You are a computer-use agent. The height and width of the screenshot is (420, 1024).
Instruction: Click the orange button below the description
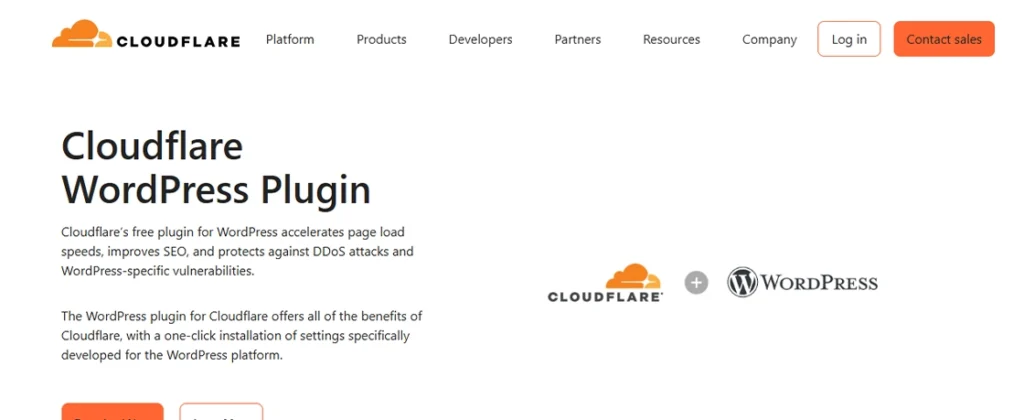click(x=112, y=412)
